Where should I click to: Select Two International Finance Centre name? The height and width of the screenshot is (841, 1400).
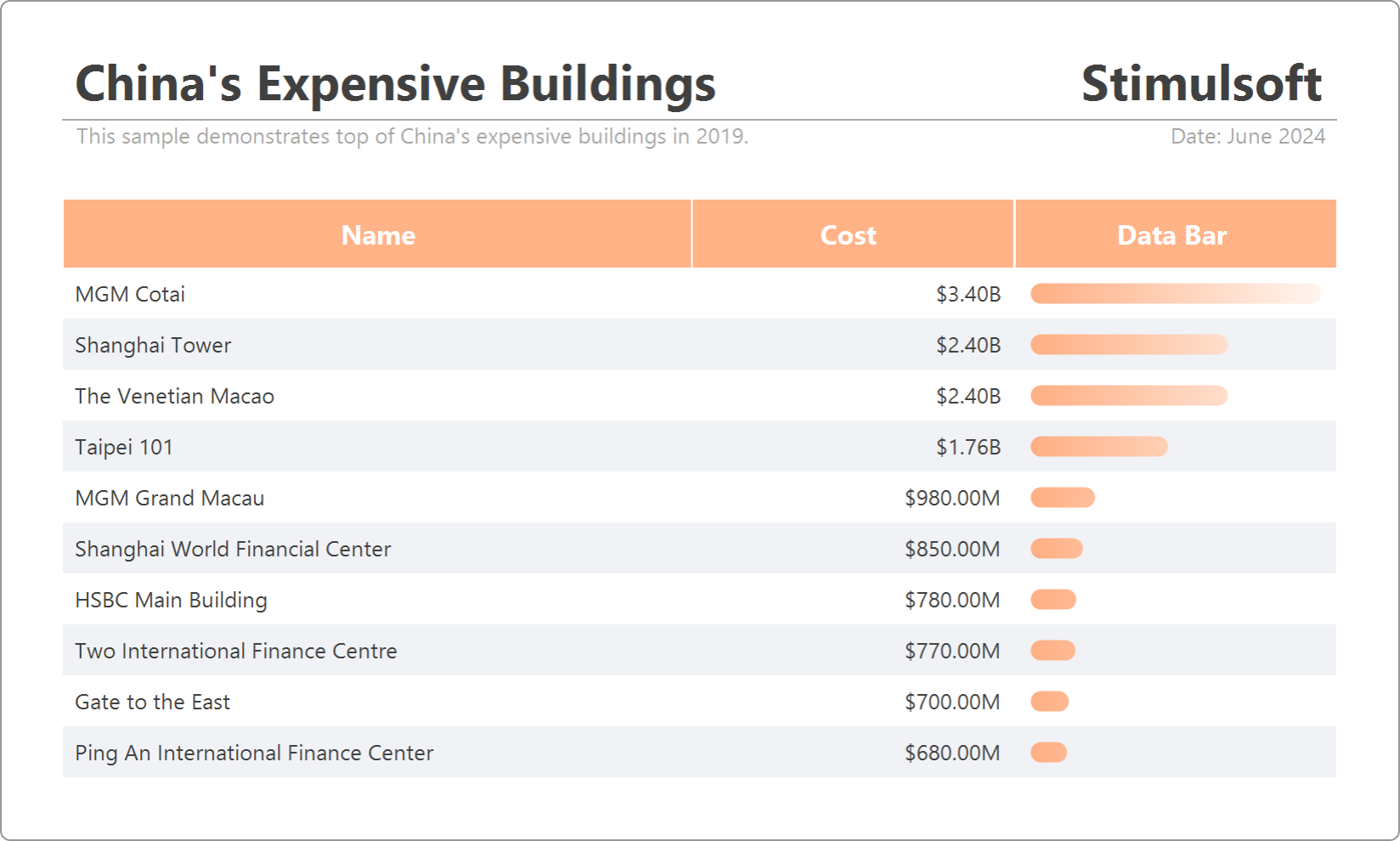[236, 651]
